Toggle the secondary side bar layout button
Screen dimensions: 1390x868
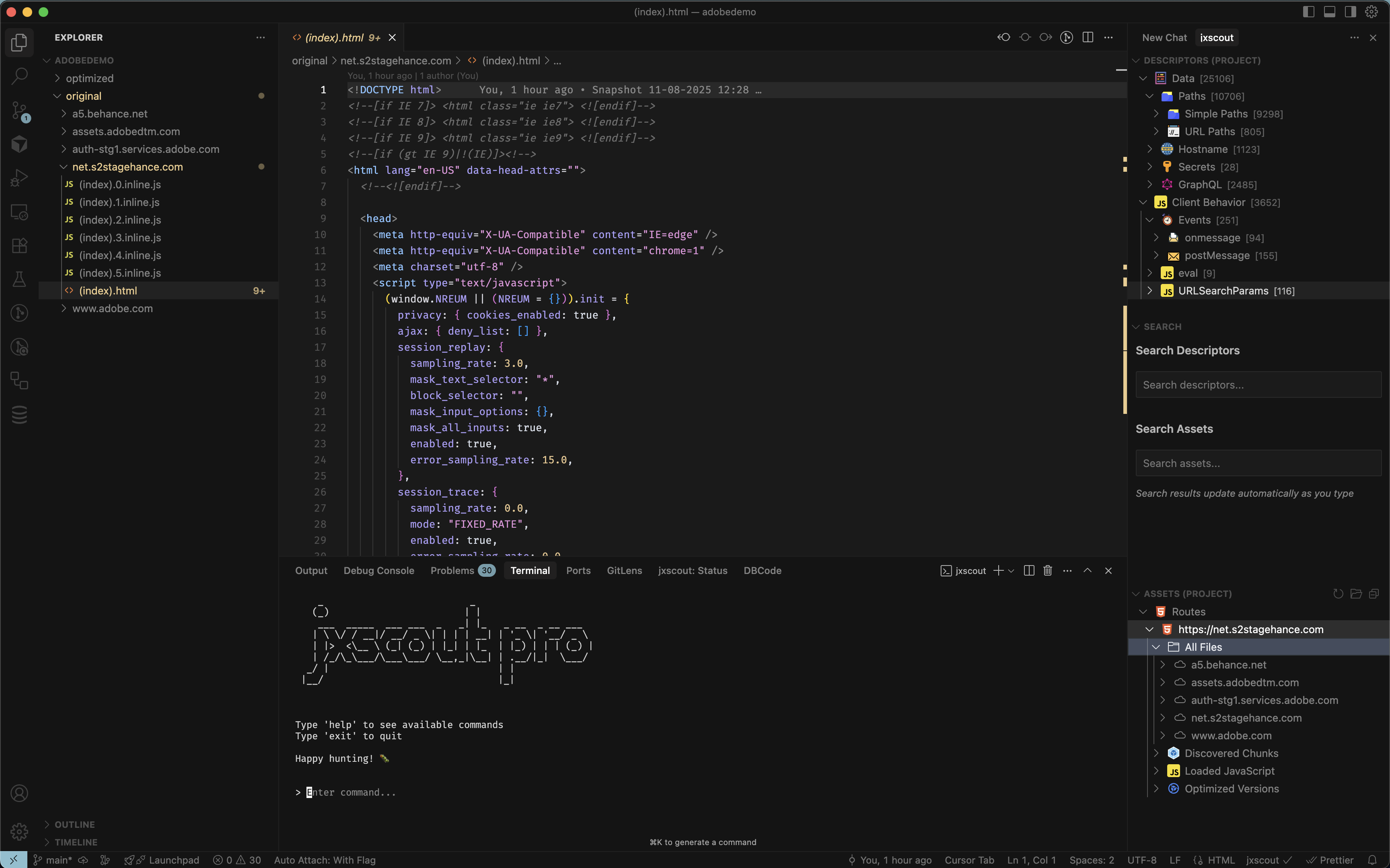click(1351, 12)
